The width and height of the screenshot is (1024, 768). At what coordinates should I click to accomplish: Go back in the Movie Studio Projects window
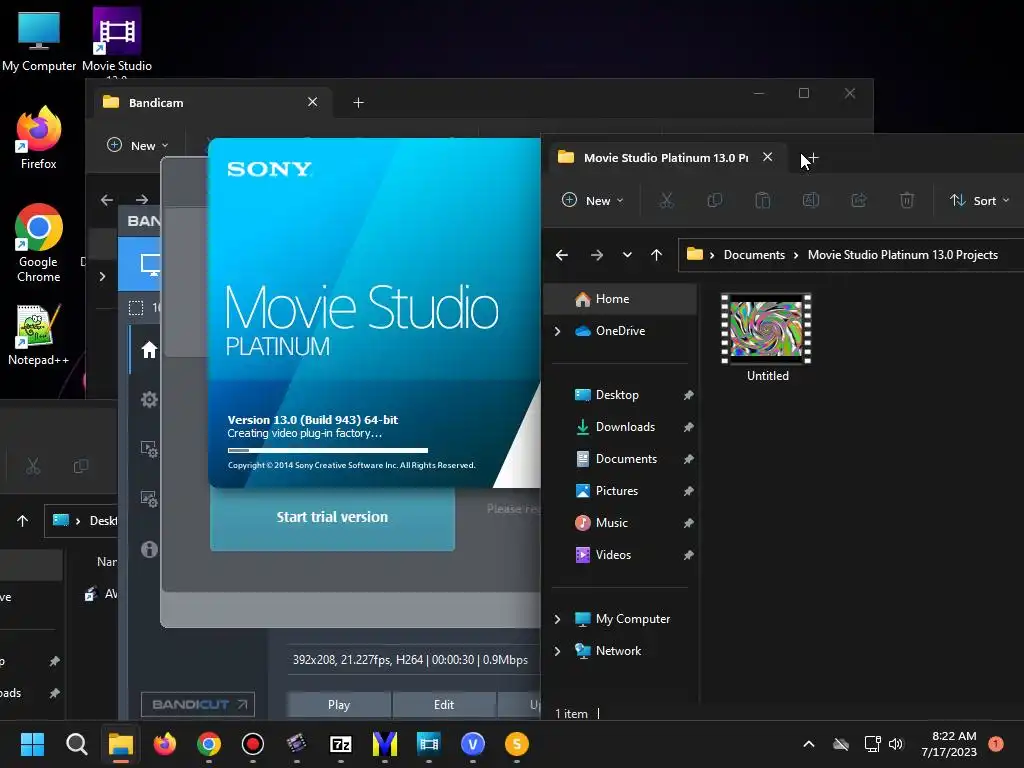click(562, 255)
